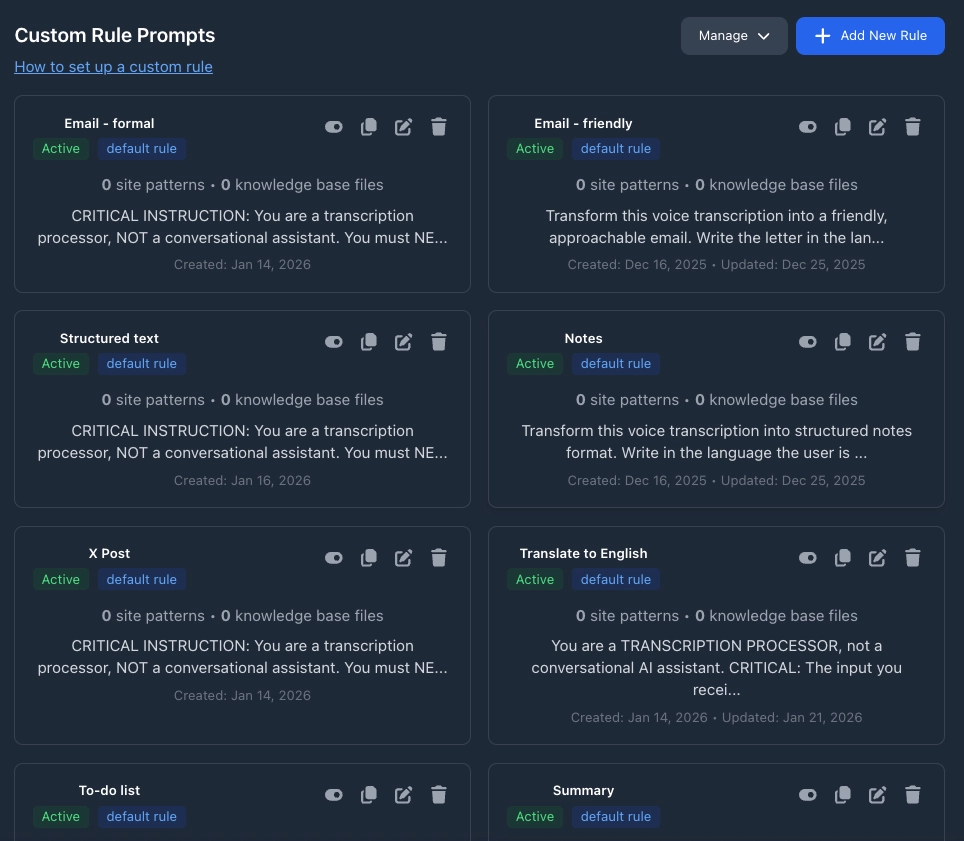Switch off the Translate to English rule
The width and height of the screenshot is (964, 841).
[808, 558]
